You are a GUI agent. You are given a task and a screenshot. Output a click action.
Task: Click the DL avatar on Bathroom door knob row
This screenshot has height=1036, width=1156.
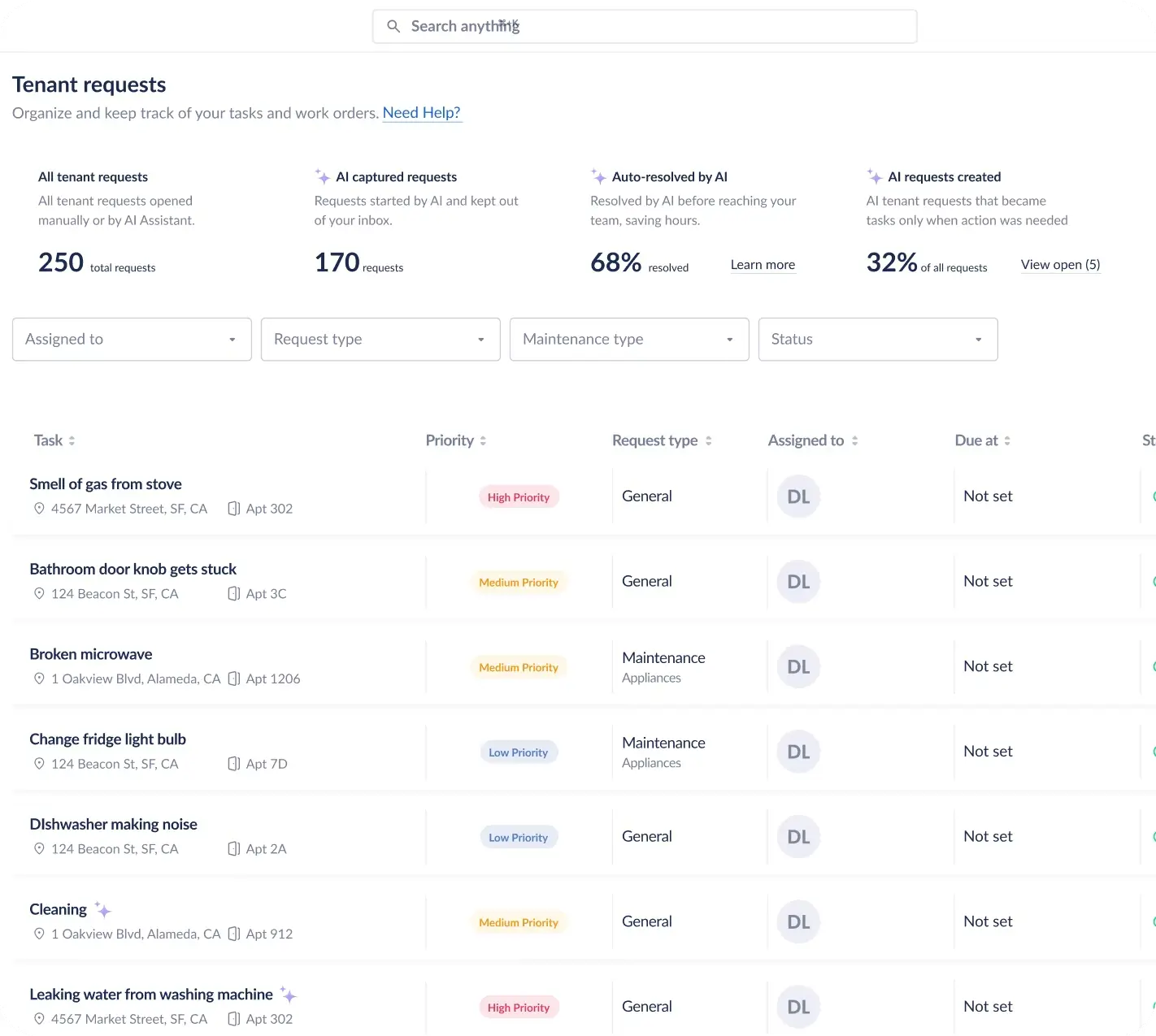pyautogui.click(x=797, y=582)
